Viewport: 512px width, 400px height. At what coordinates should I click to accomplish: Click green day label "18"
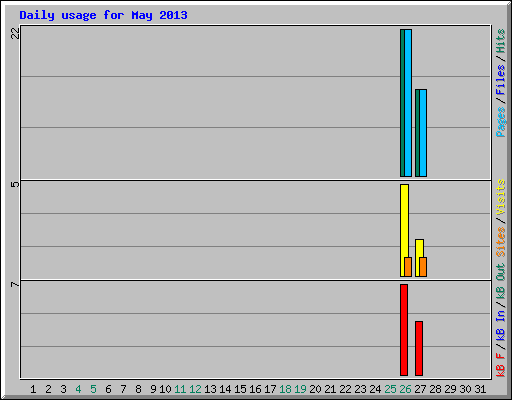click(285, 389)
